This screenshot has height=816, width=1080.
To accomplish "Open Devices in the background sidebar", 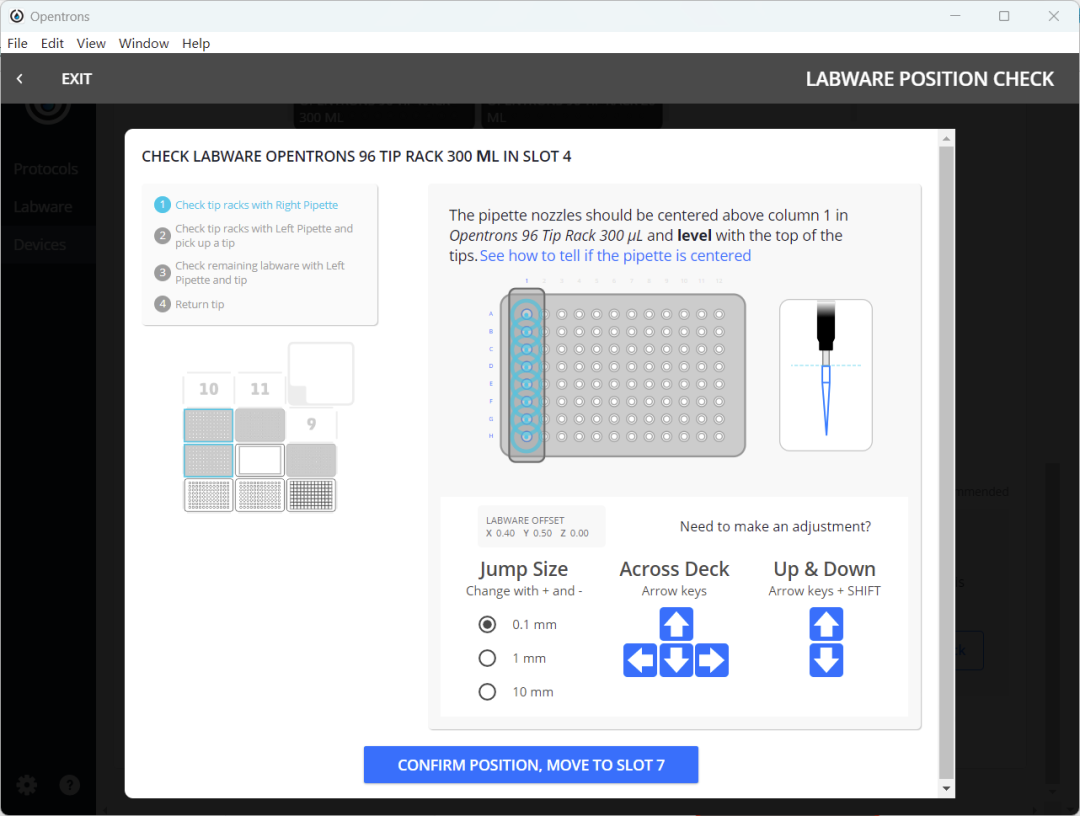I will [x=40, y=244].
